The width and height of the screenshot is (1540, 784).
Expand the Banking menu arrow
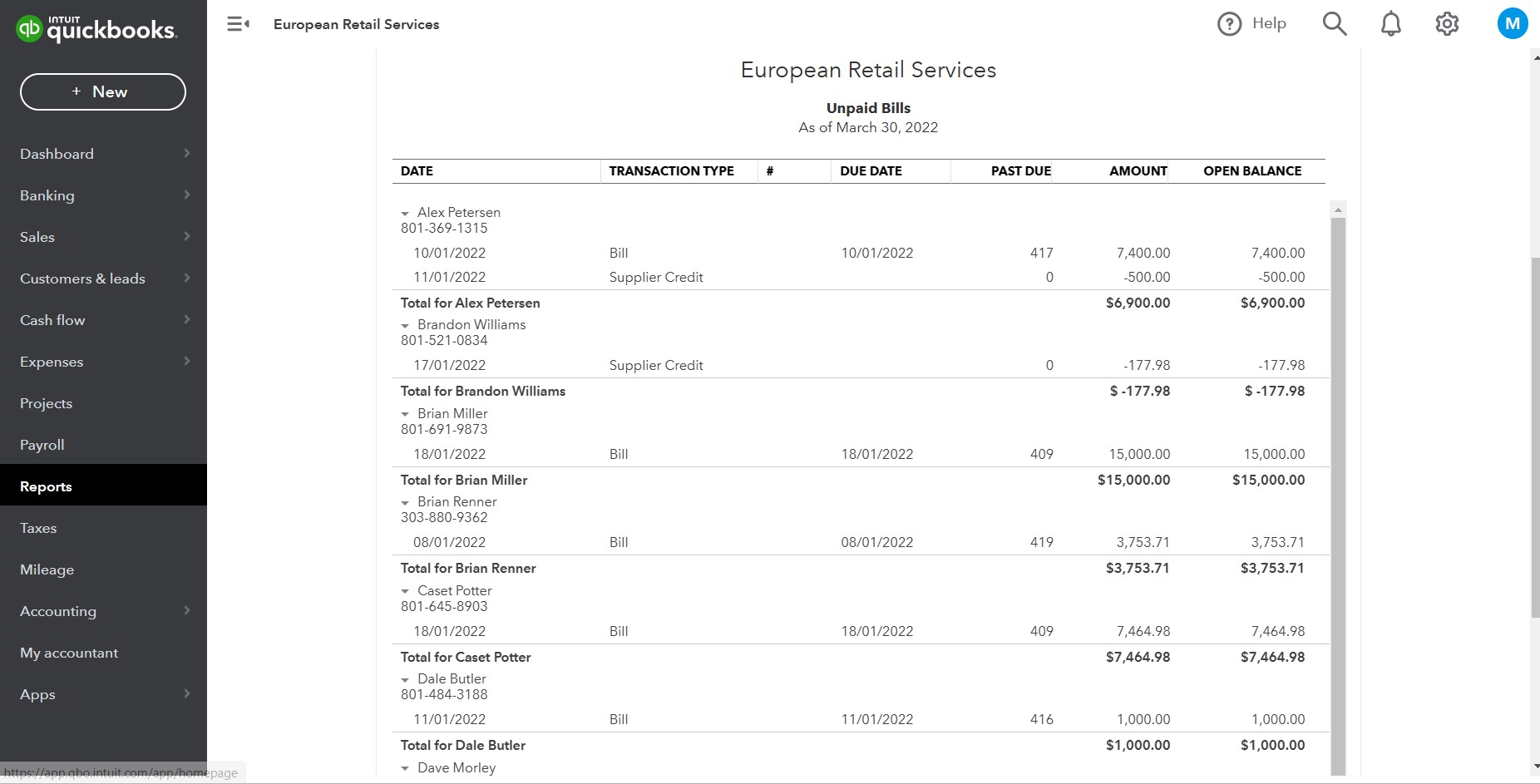click(187, 195)
